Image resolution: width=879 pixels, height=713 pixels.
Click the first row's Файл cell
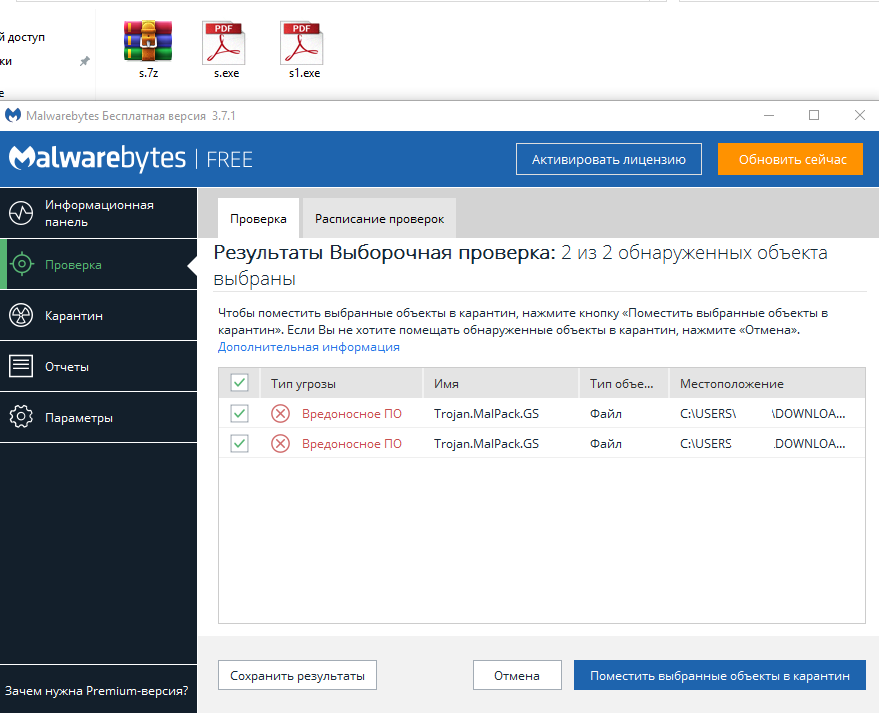click(x=605, y=414)
